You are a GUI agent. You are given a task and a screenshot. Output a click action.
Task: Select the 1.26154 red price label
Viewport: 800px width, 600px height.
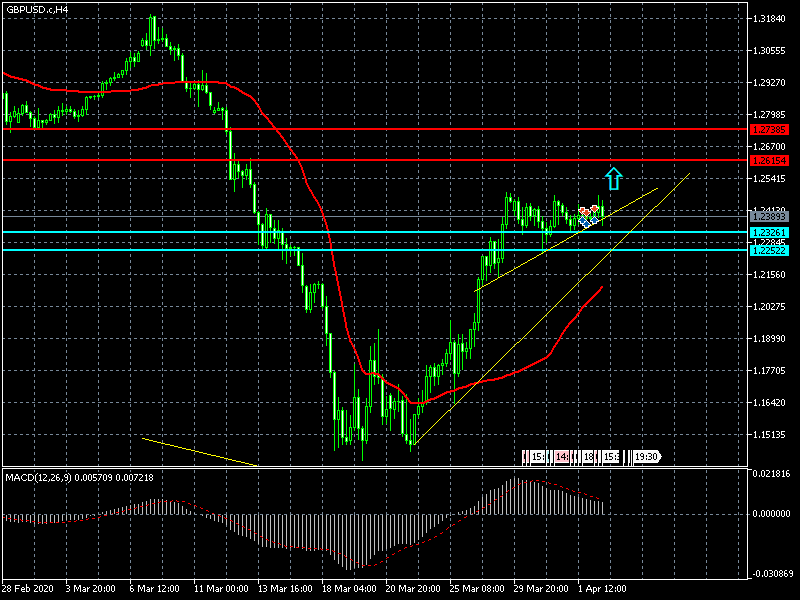pyautogui.click(x=770, y=160)
